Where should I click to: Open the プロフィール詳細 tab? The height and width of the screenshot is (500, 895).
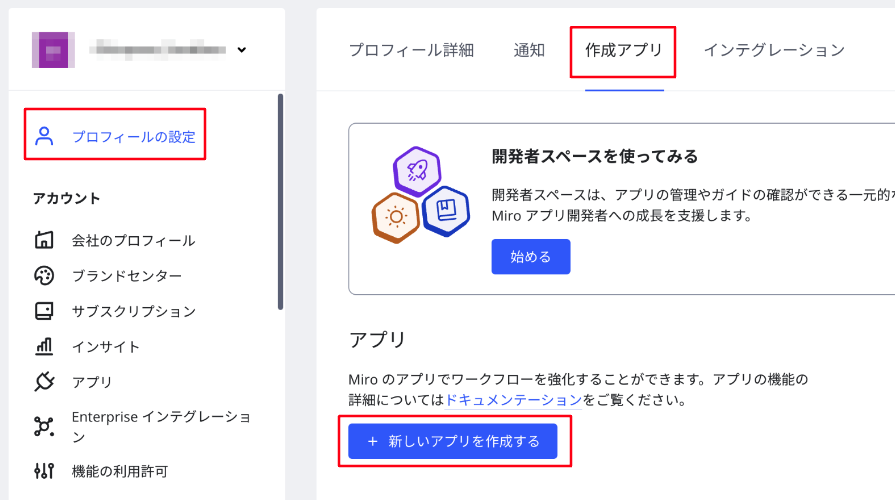(x=412, y=50)
